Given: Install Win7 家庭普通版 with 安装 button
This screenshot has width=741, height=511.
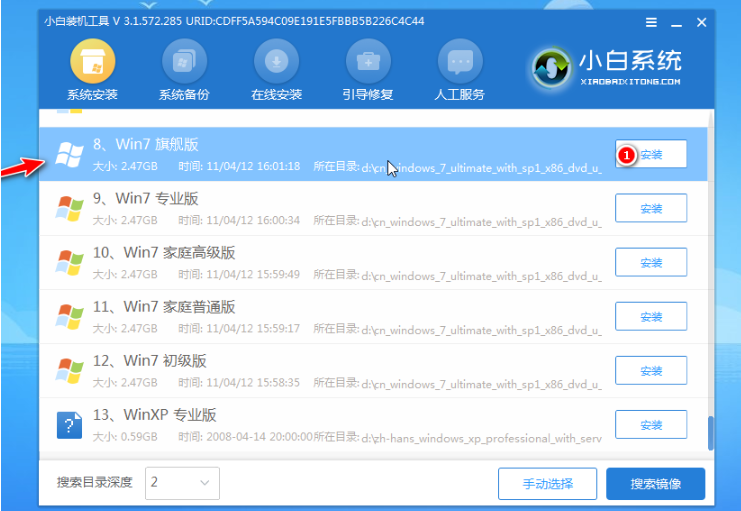Looking at the screenshot, I should (x=651, y=316).
